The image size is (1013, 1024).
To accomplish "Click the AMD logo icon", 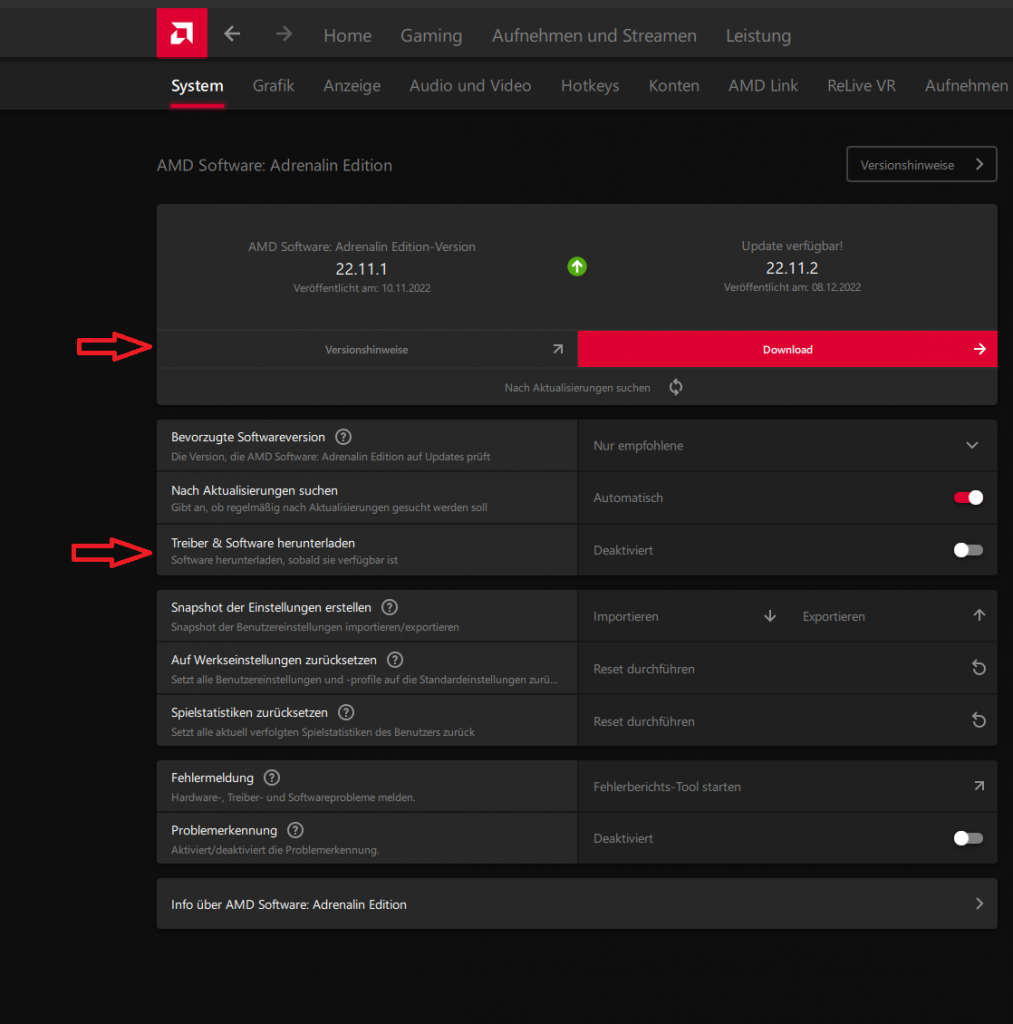I will (x=182, y=33).
